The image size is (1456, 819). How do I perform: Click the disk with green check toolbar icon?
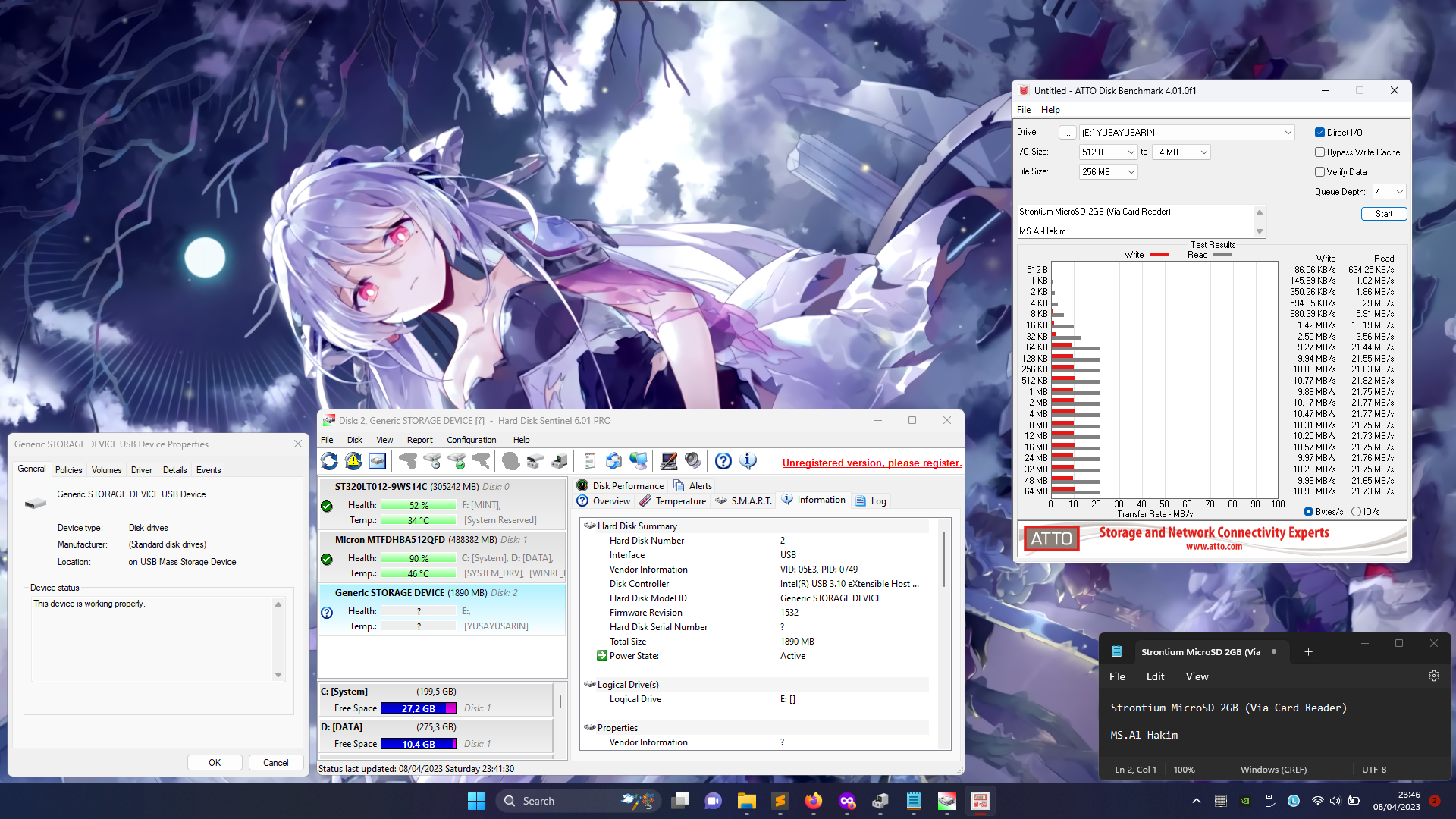pyautogui.click(x=457, y=461)
